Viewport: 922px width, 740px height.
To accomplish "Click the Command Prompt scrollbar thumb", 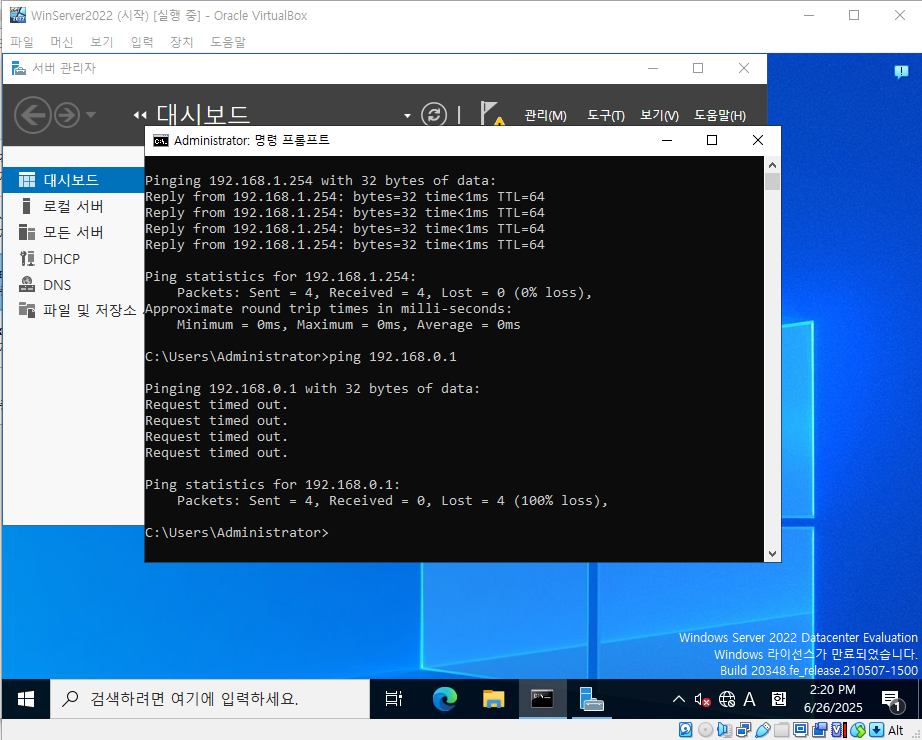I will [772, 181].
